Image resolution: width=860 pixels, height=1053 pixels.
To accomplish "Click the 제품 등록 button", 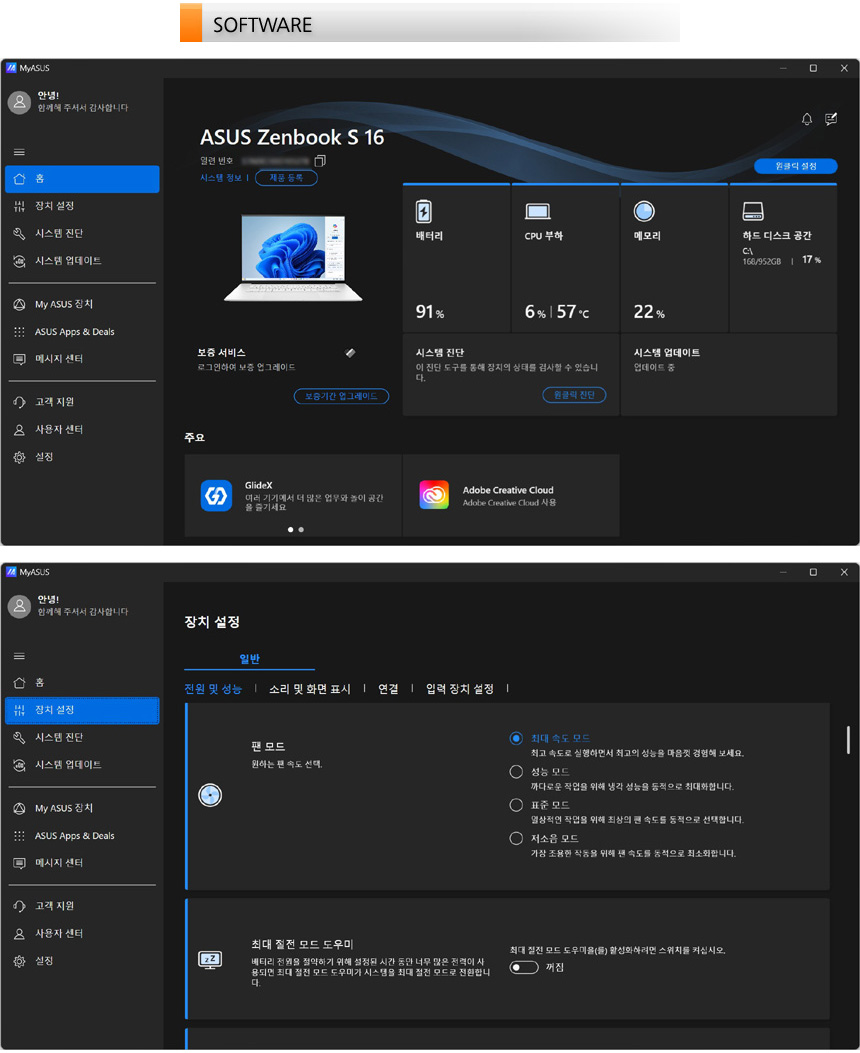I will point(286,178).
